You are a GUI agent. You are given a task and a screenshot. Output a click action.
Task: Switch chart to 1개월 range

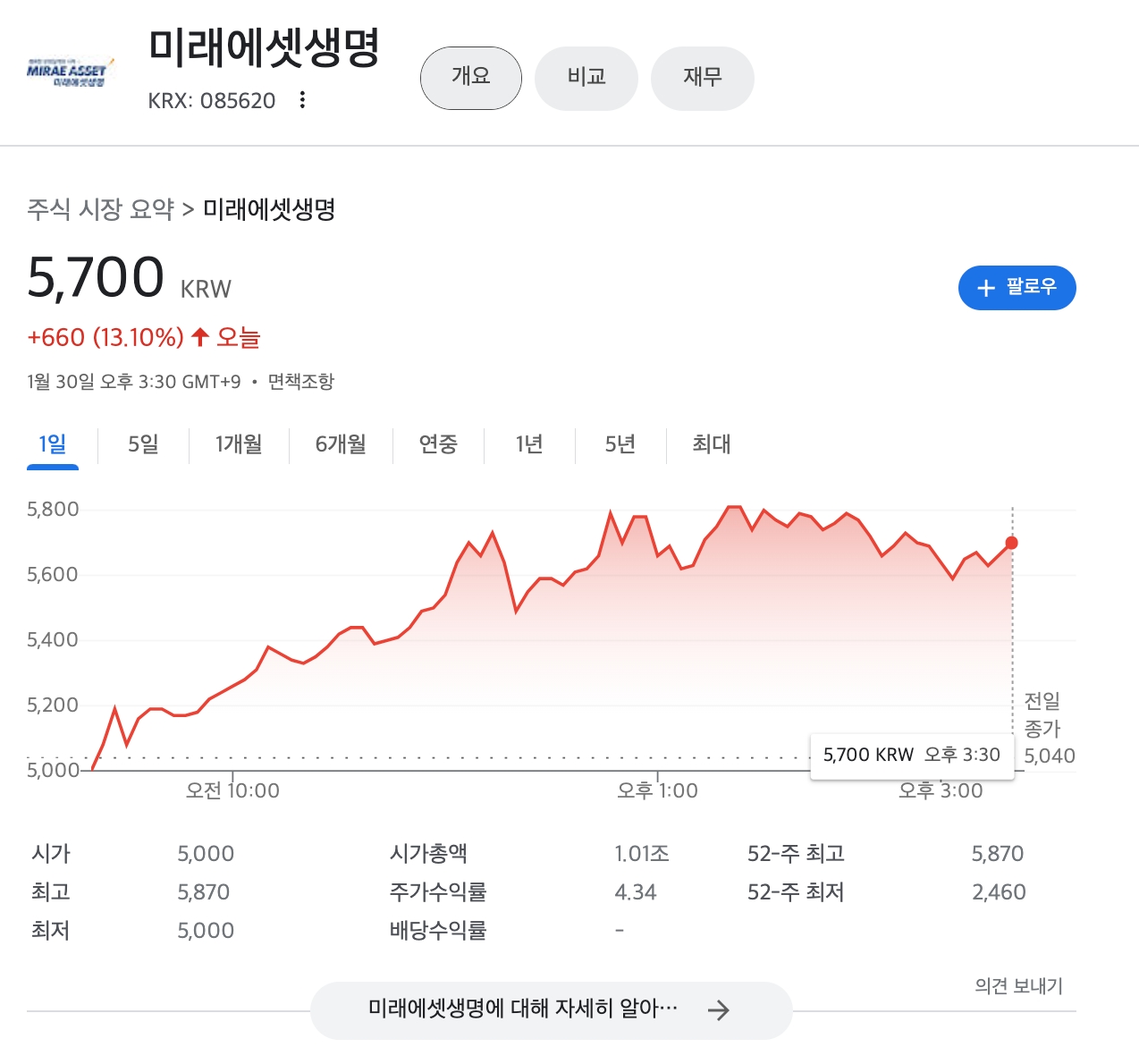tap(239, 444)
